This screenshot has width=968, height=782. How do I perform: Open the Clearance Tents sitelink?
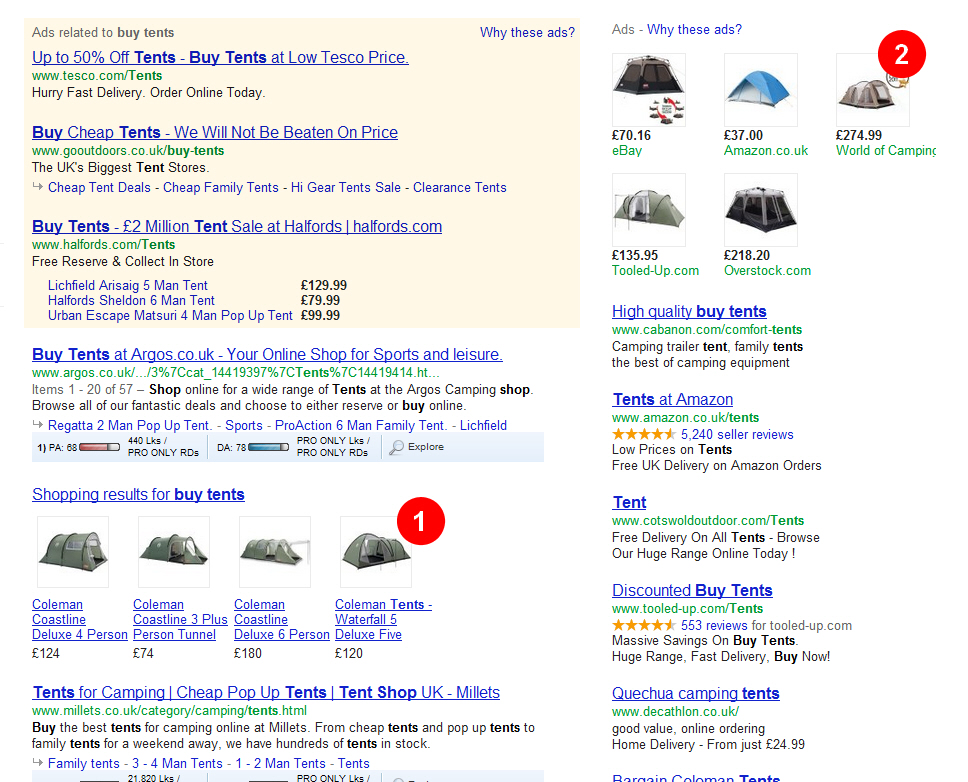pos(460,188)
